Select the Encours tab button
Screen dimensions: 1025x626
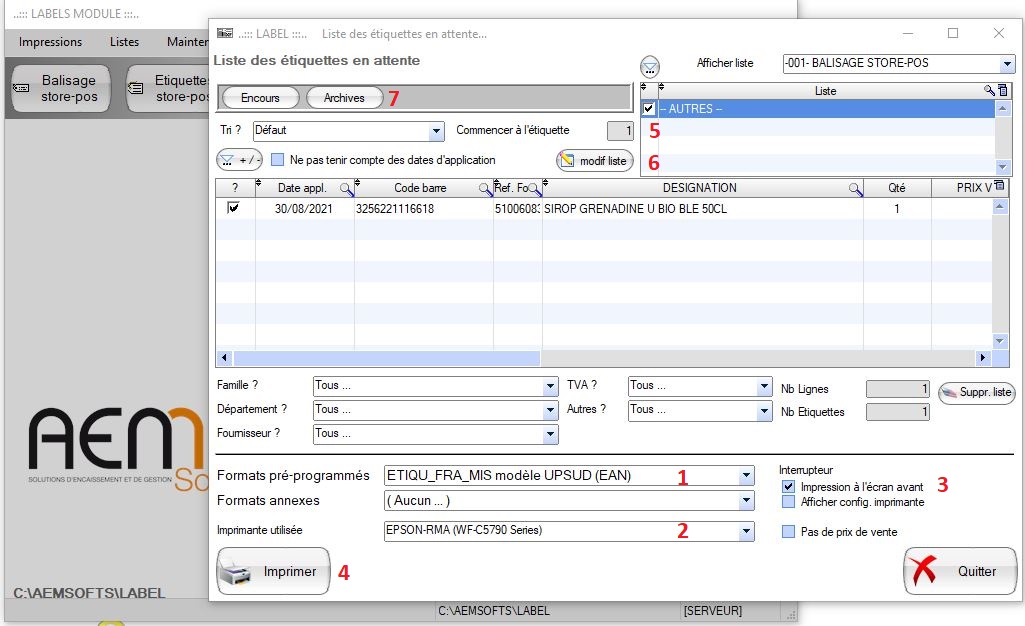click(x=260, y=98)
